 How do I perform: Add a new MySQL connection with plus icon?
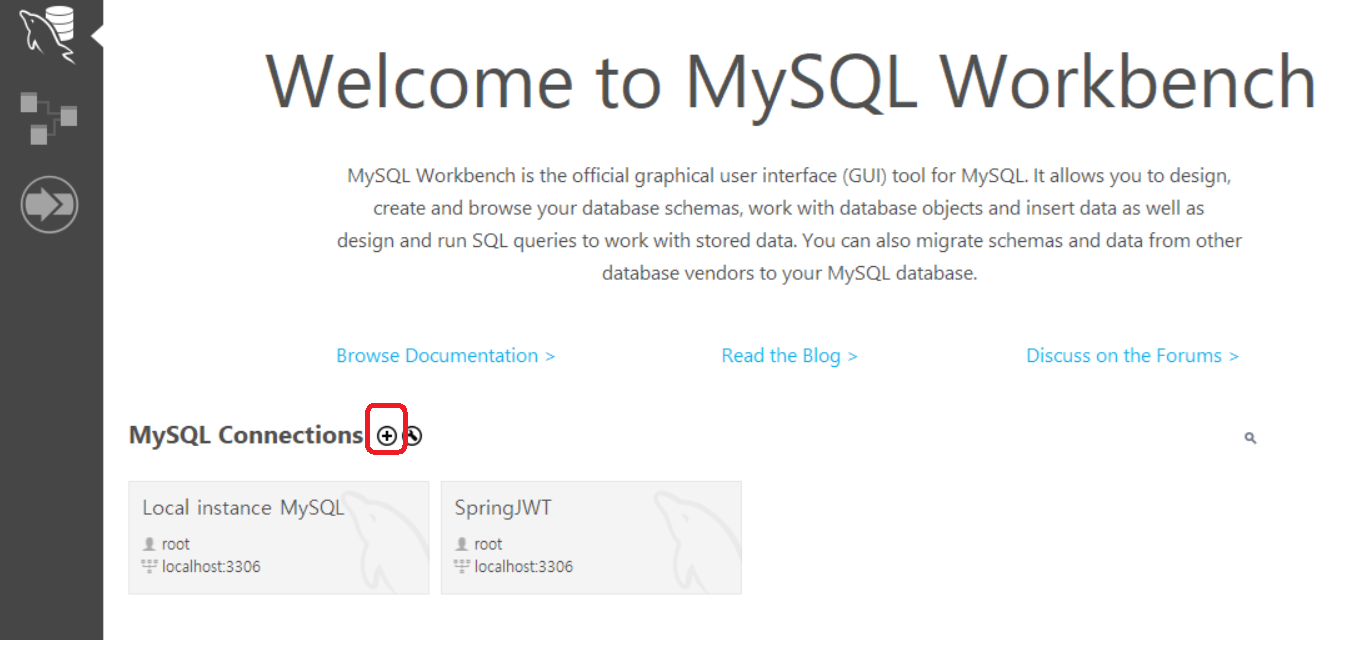[386, 435]
